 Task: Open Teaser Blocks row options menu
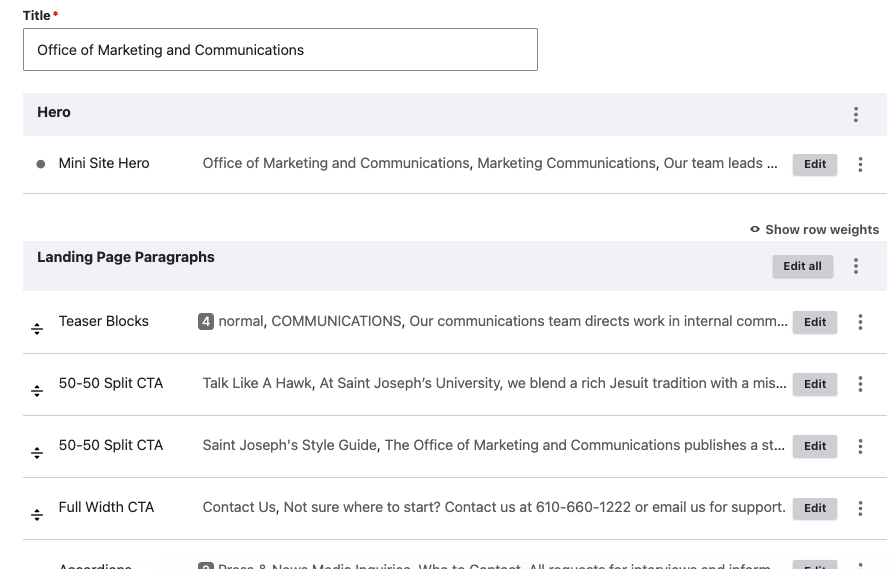860,322
